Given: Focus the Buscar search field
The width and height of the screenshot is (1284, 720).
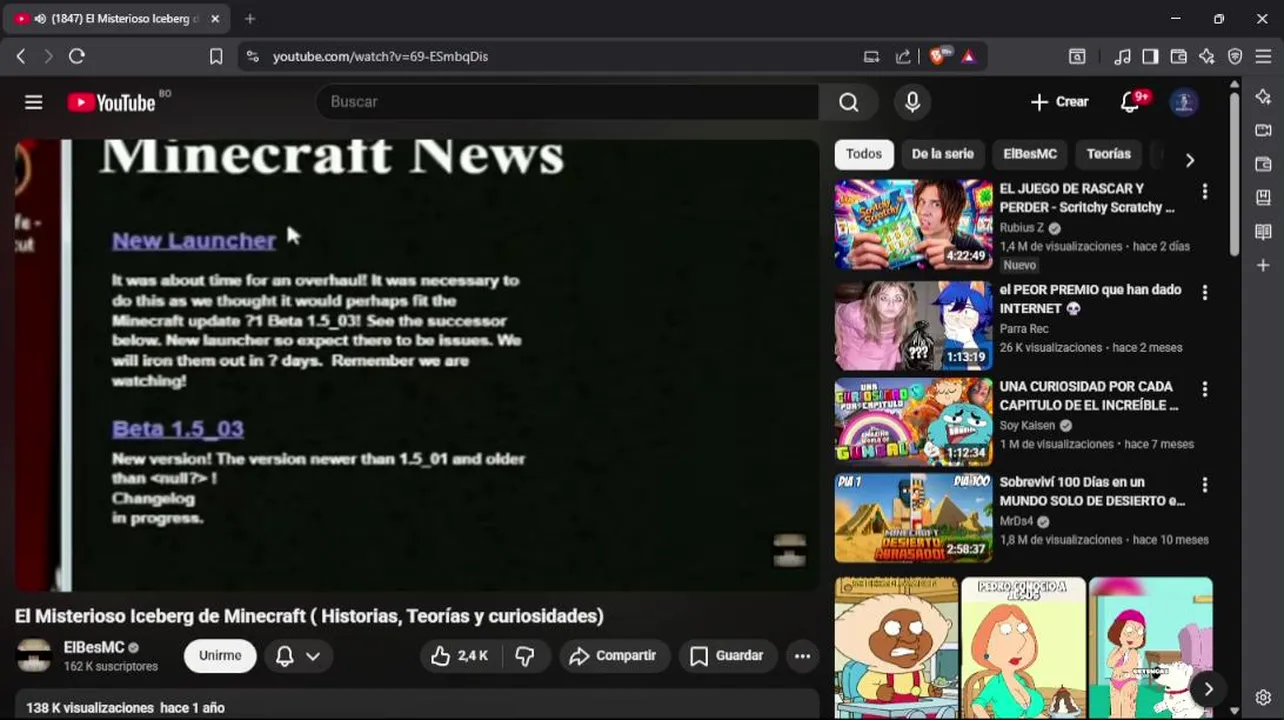Looking at the screenshot, I should [568, 102].
